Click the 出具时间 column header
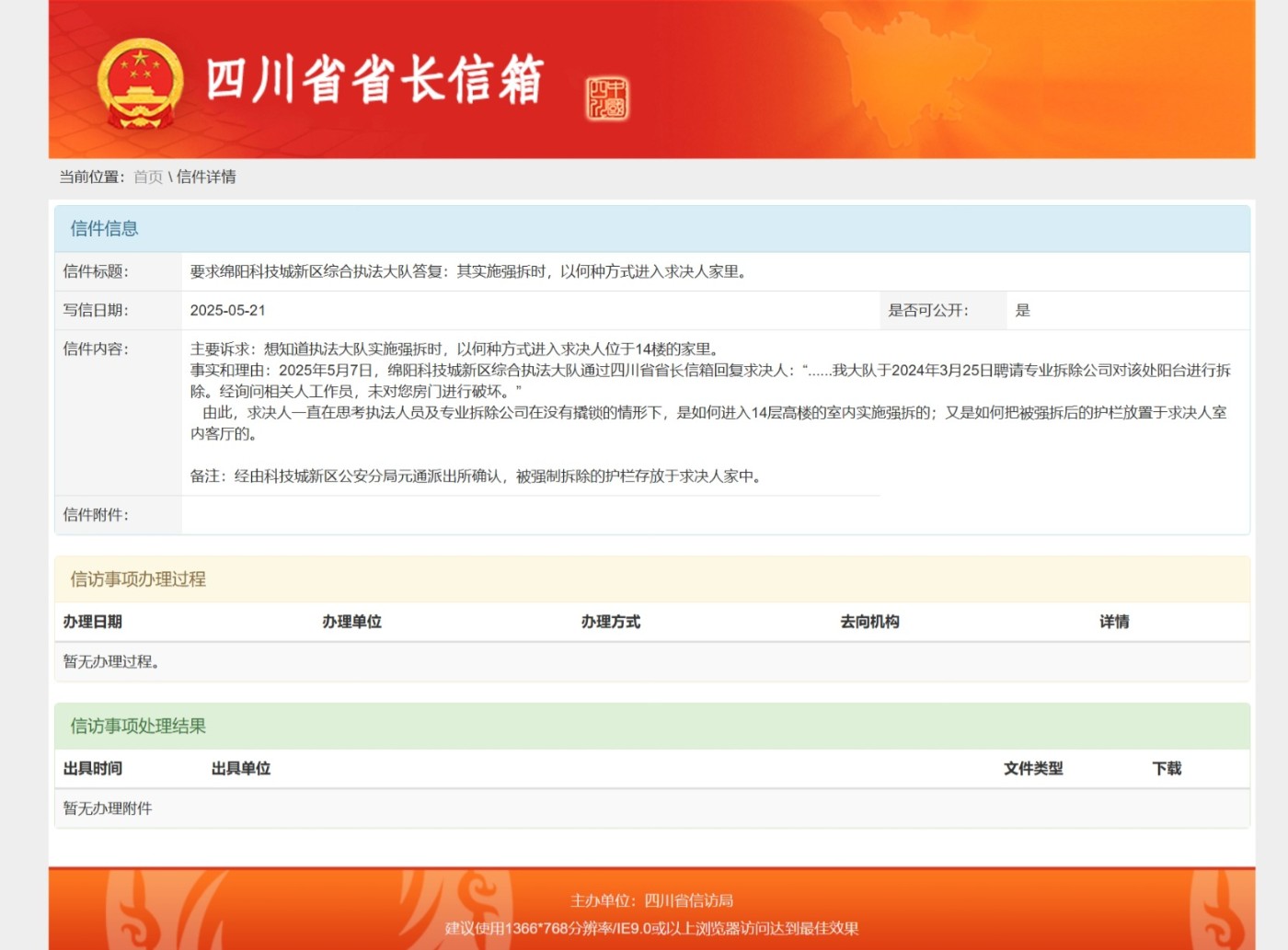This screenshot has height=950, width=1288. [93, 769]
